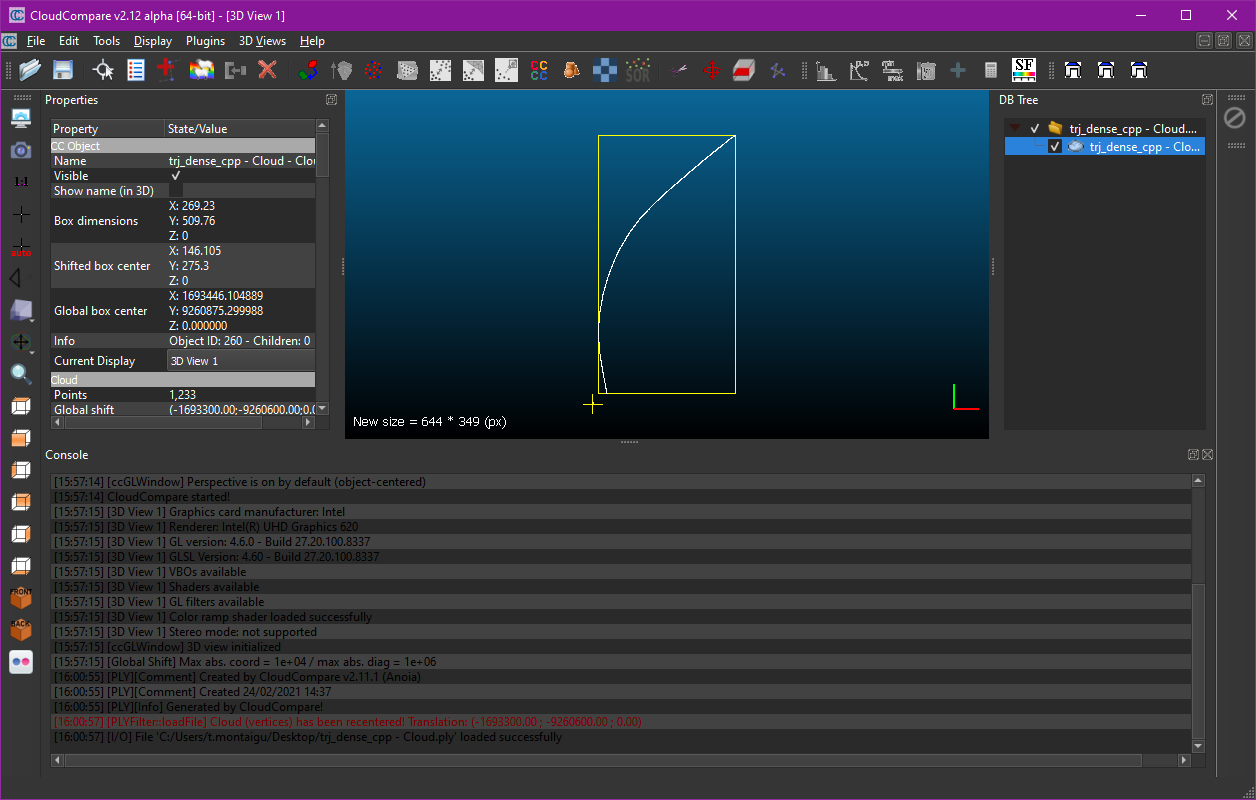
Task: Minimize the 3D View sub-window
Action: pos(1205,41)
